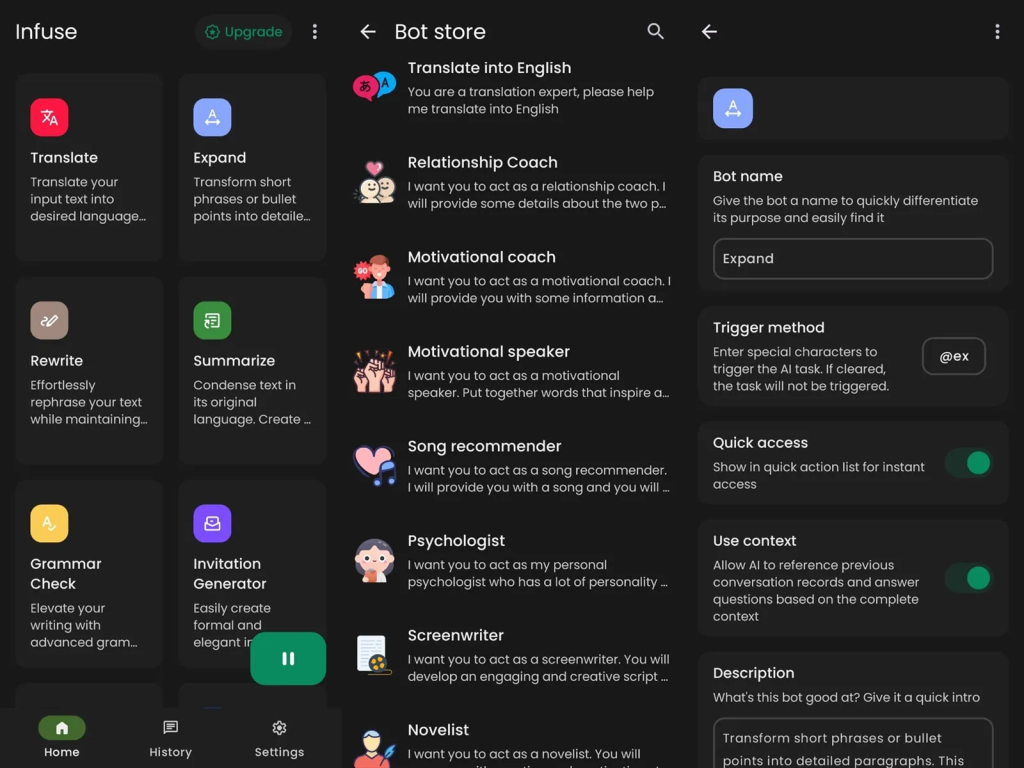Open the Translate bot icon

click(49, 117)
